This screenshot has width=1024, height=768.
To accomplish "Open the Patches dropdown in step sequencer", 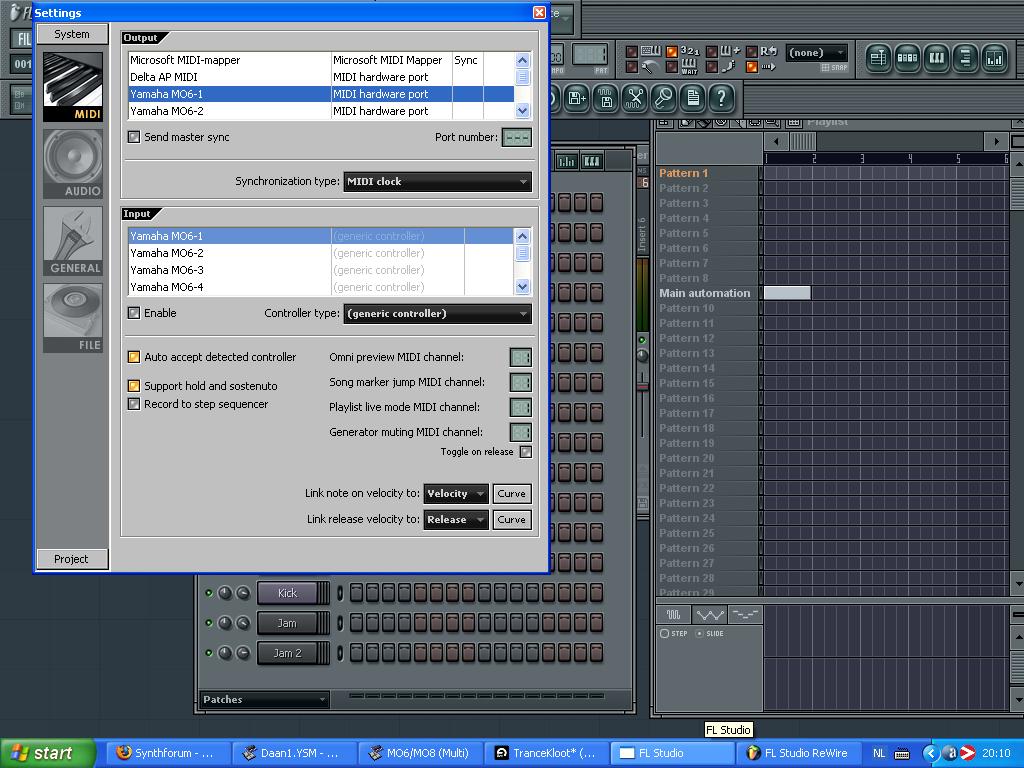I will coord(264,699).
